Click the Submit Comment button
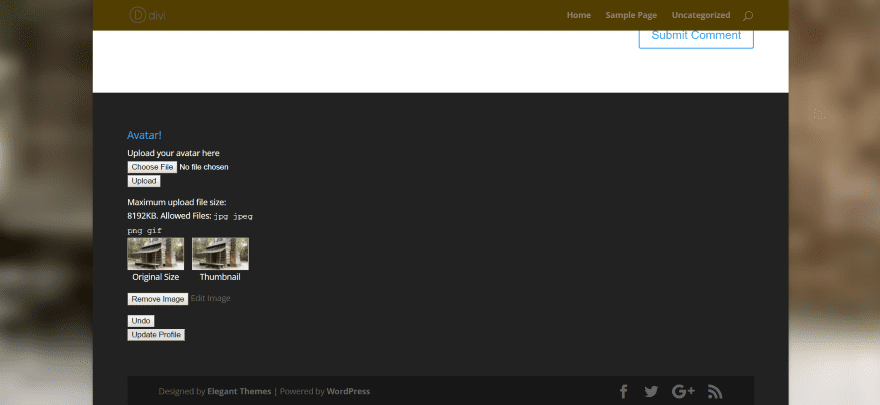880x405 pixels. pyautogui.click(x=696, y=37)
